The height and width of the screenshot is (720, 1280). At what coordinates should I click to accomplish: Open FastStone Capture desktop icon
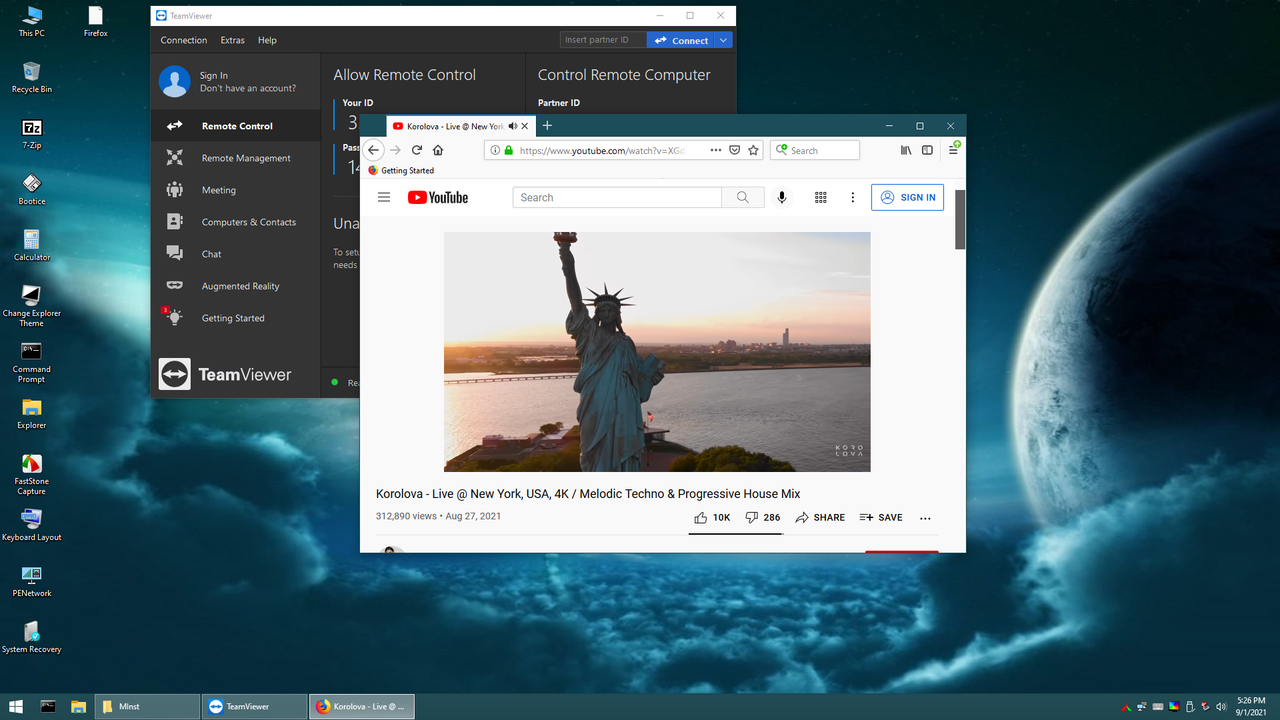[31, 473]
